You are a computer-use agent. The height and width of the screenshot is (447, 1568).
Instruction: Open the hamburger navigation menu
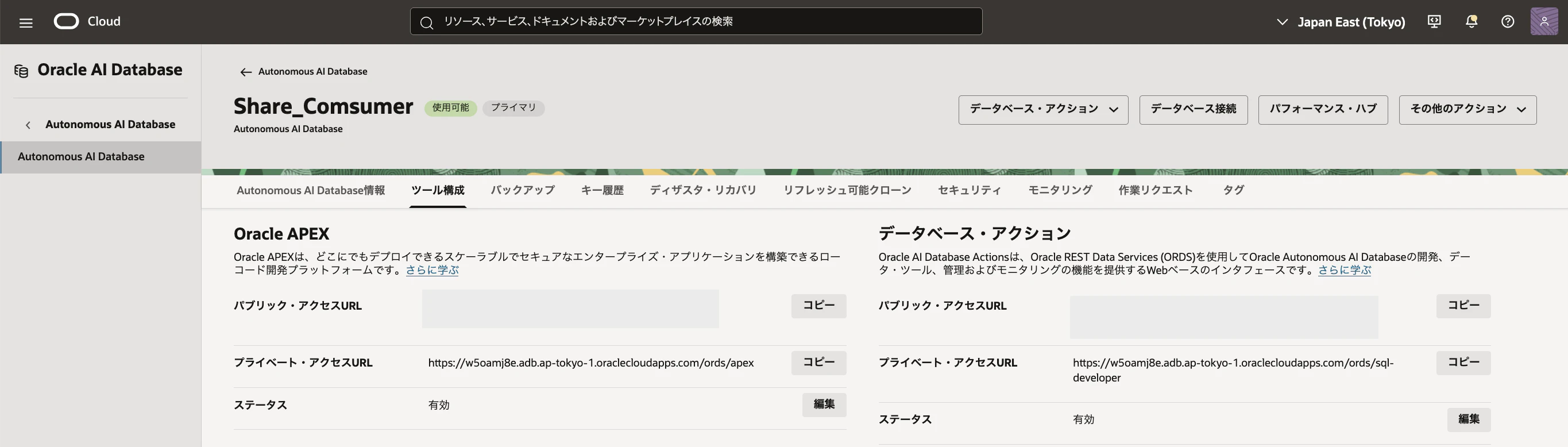(x=26, y=22)
